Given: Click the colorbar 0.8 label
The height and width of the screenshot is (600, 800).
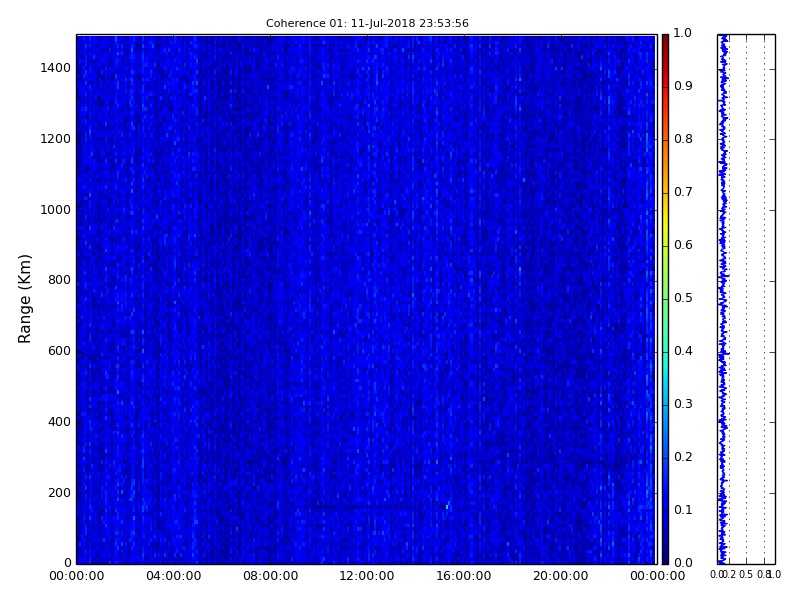Looking at the screenshot, I should (683, 139).
